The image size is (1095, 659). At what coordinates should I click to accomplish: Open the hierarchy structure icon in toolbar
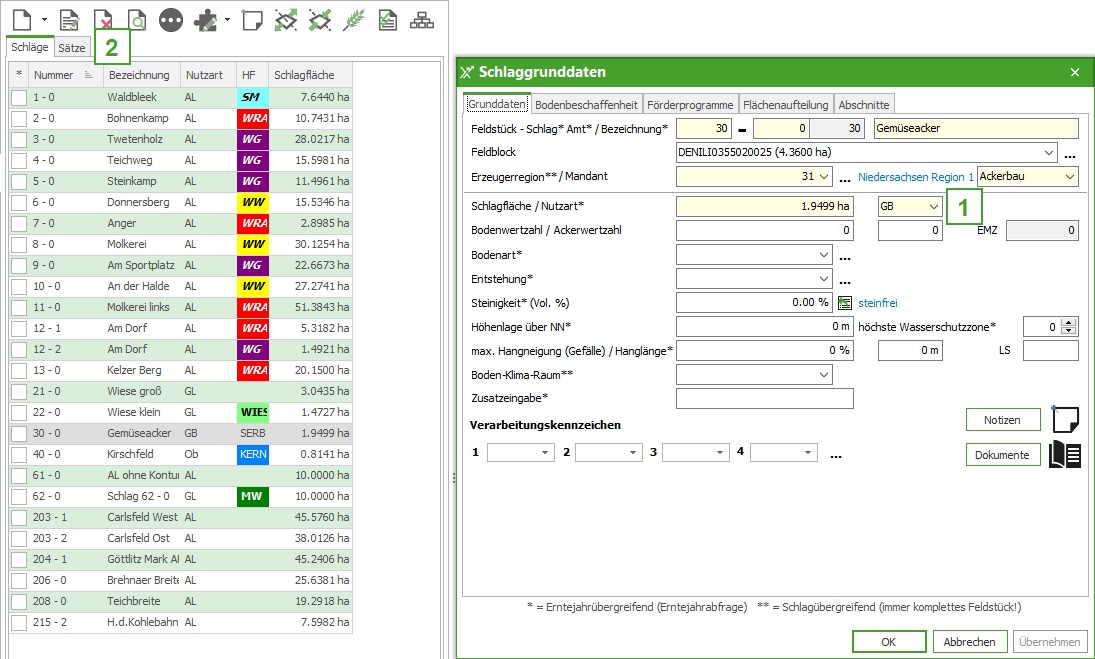point(423,19)
